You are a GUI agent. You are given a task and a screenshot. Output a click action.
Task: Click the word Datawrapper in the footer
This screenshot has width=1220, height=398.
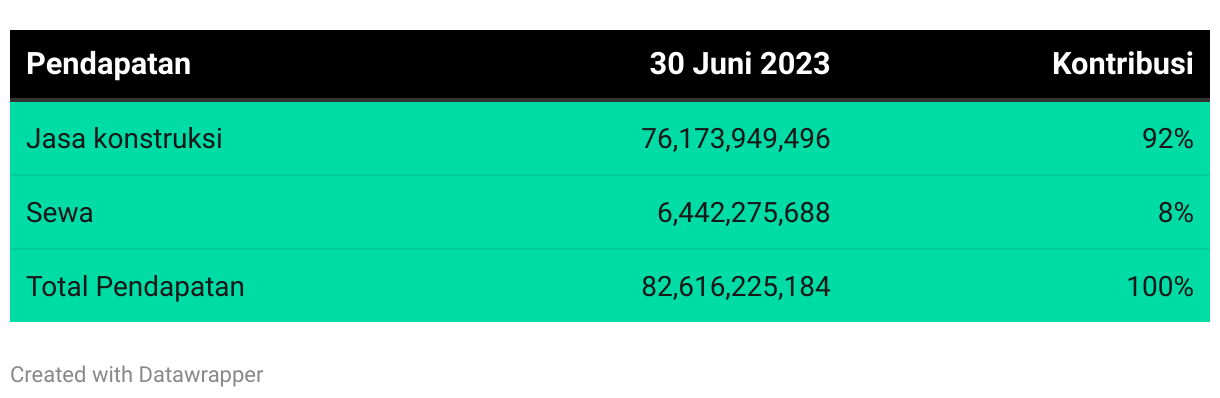coord(201,375)
